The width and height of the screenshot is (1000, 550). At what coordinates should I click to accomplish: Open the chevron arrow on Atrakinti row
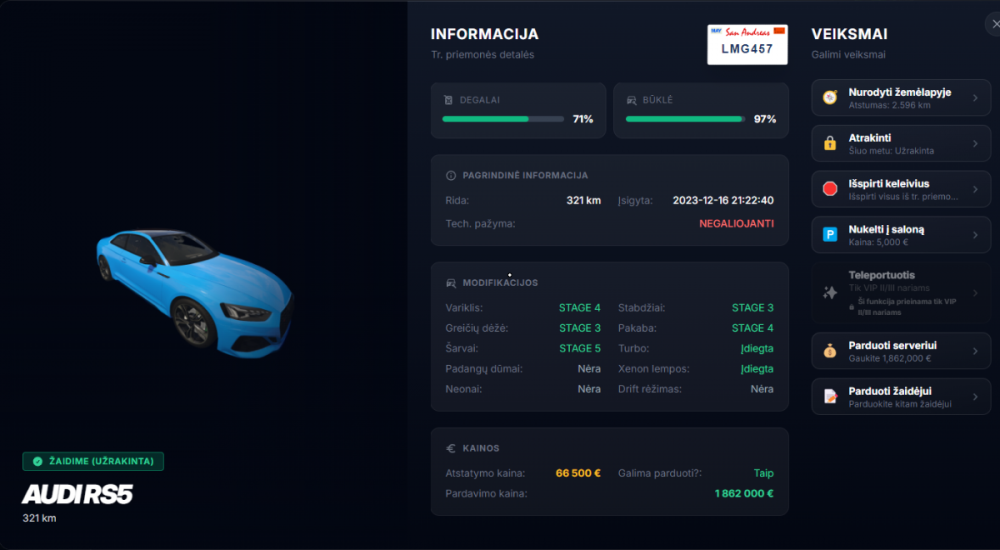[975, 144]
